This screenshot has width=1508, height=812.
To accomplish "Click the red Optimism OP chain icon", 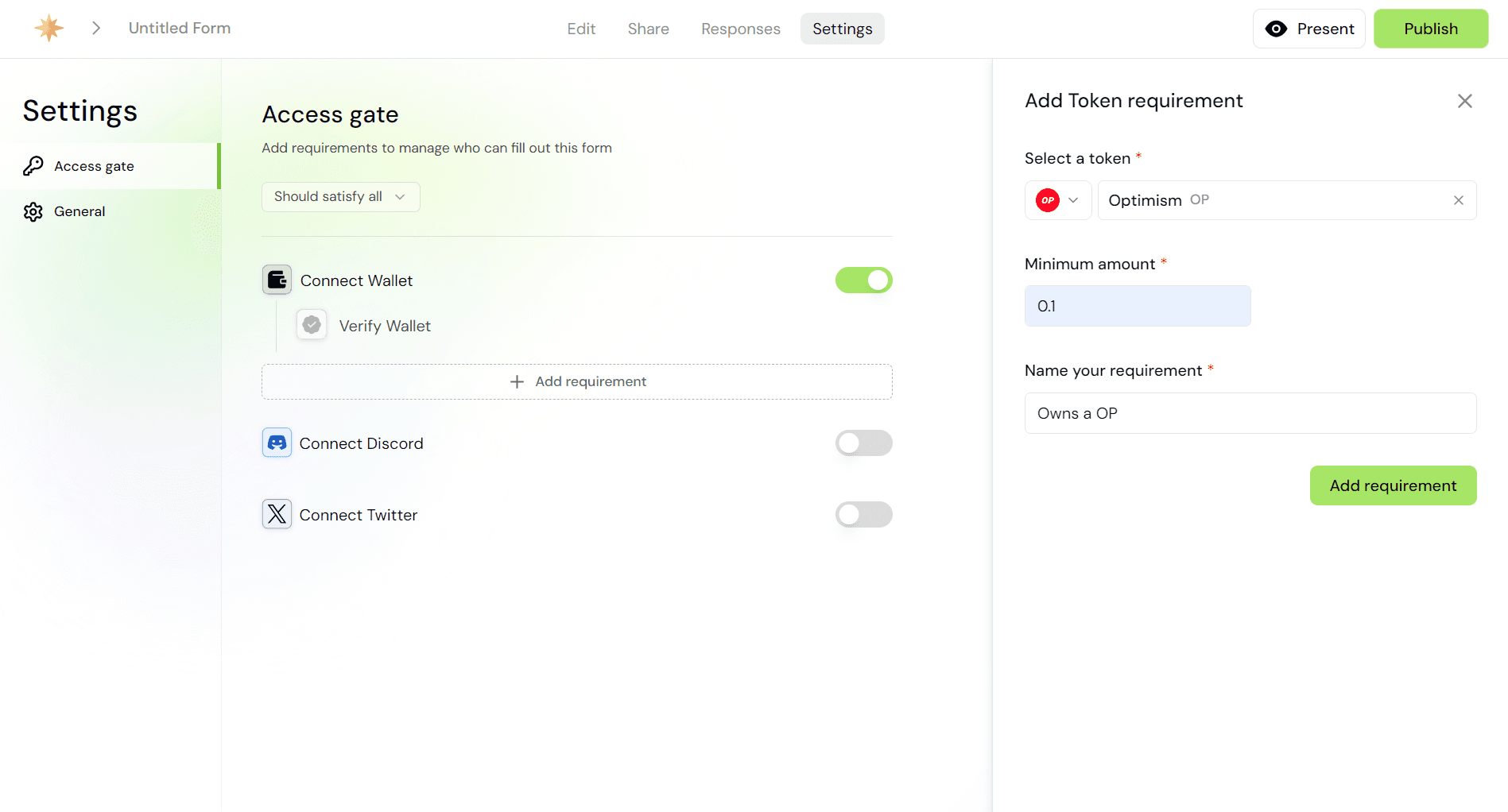I will pos(1048,200).
